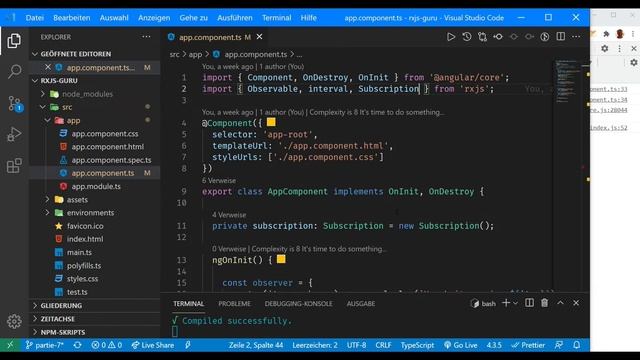The image size is (640, 360).
Task: Synchronize changes icon in status bar
Action: 77,345
